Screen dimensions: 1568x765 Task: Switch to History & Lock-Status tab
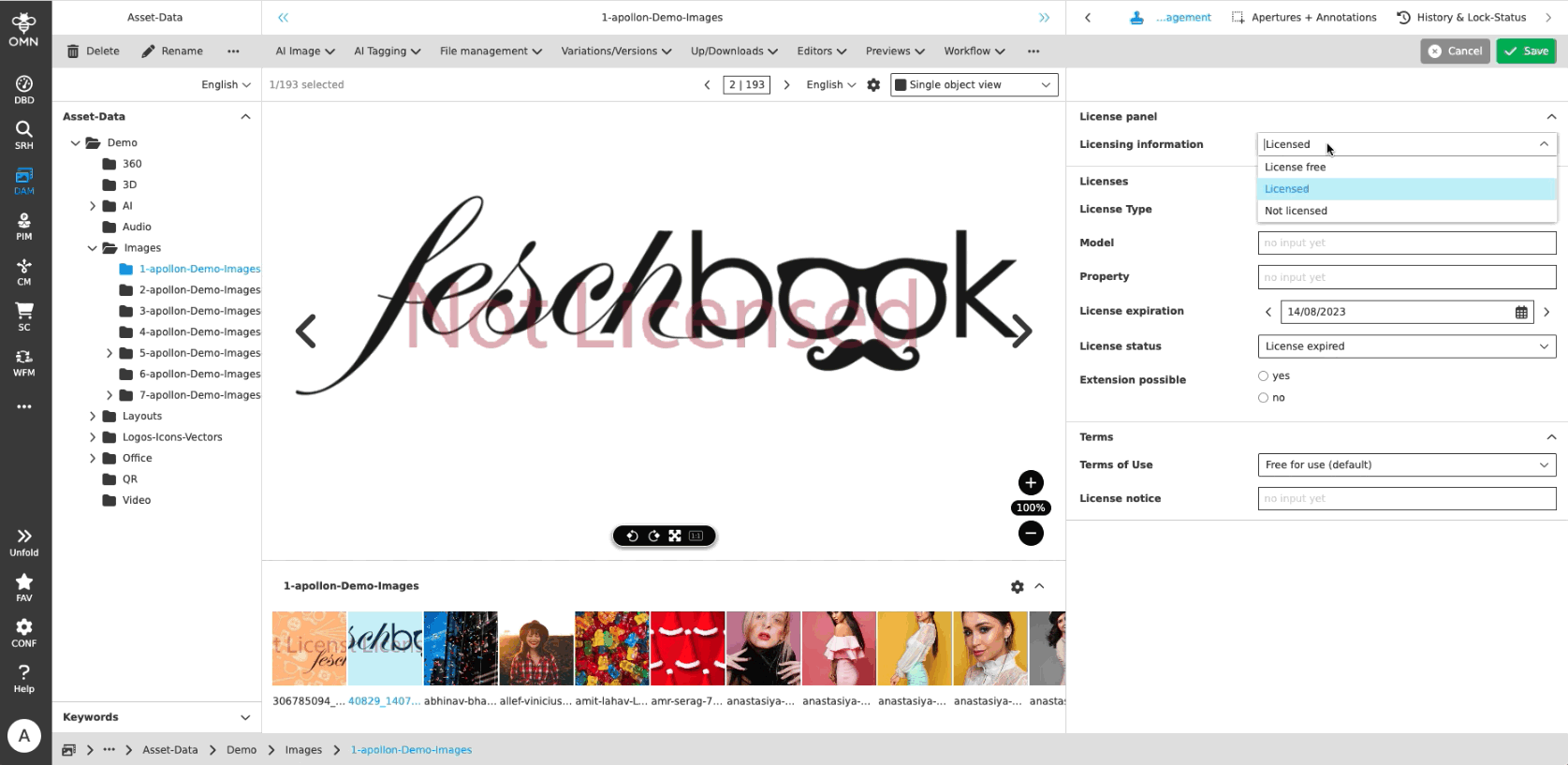point(1461,18)
